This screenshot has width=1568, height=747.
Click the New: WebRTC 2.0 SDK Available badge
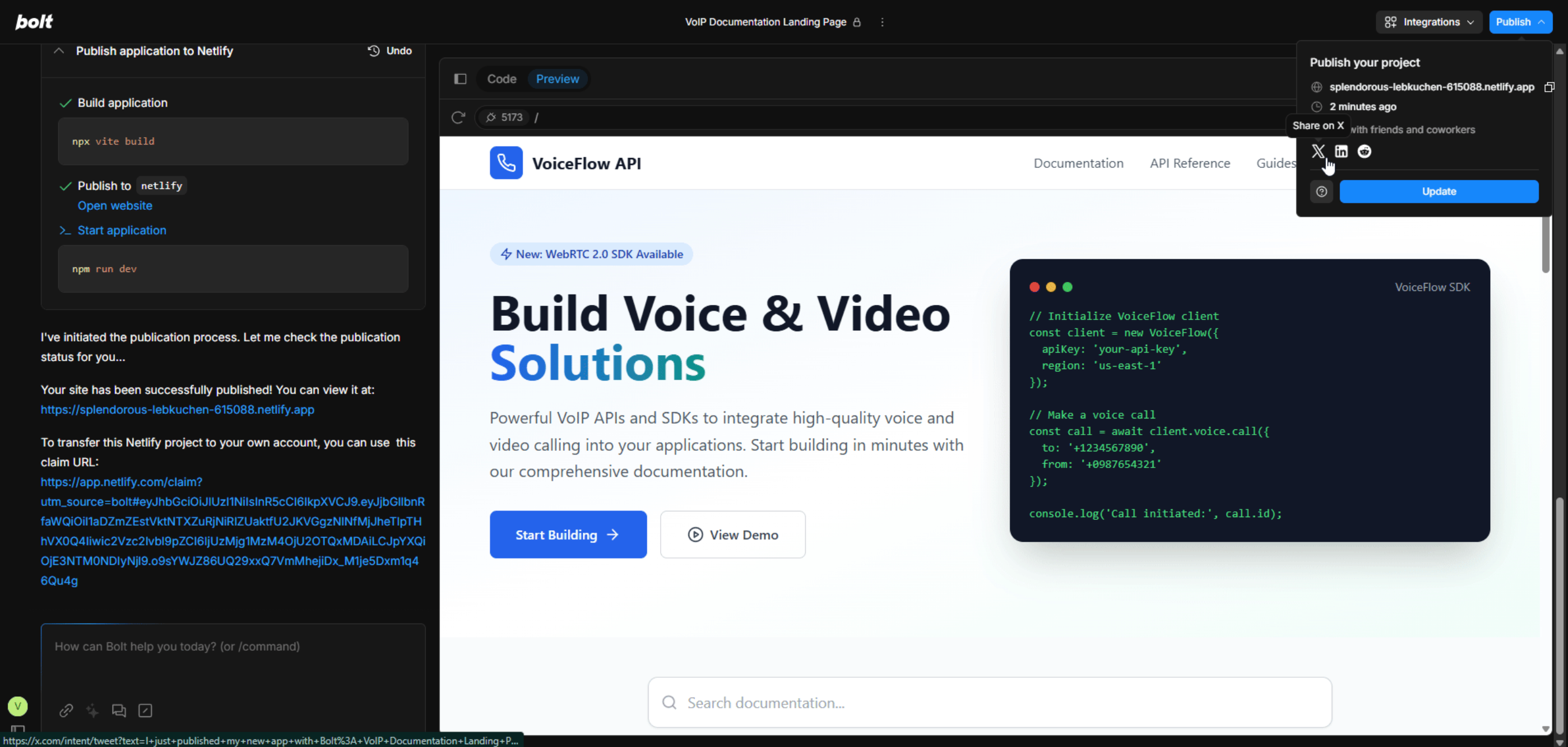[x=591, y=254]
